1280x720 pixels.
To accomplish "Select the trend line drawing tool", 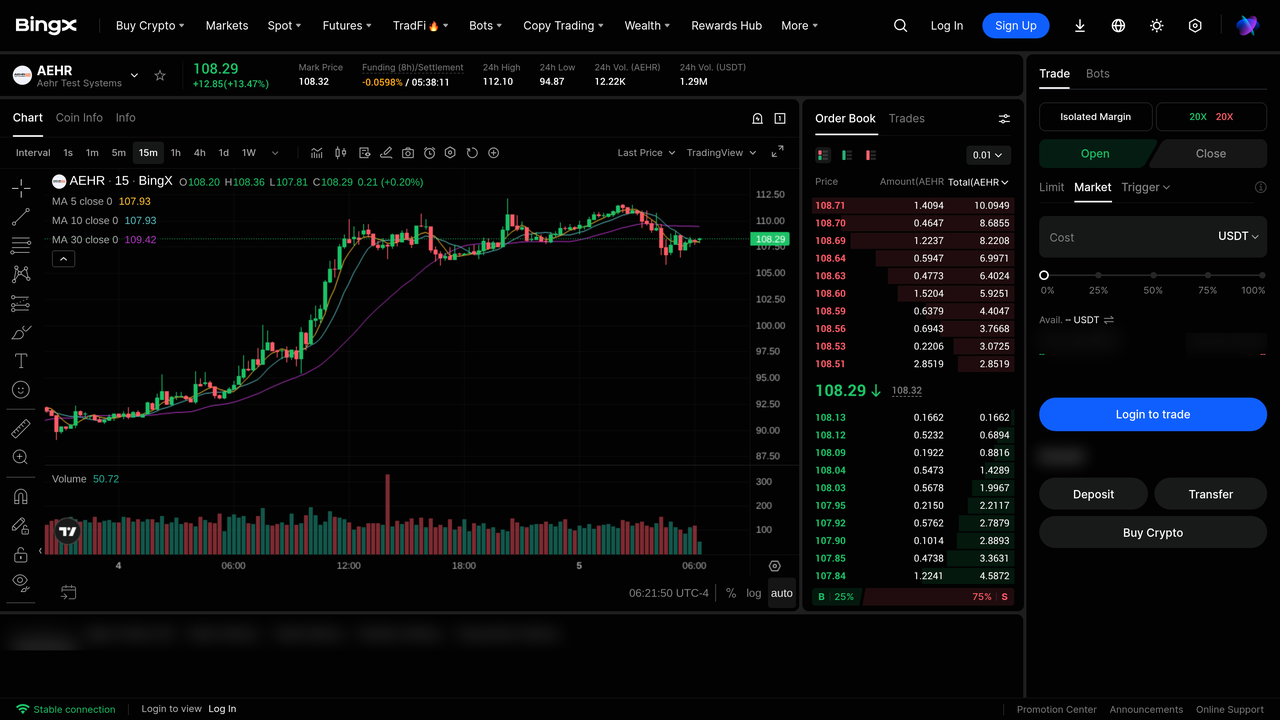I will (x=20, y=217).
